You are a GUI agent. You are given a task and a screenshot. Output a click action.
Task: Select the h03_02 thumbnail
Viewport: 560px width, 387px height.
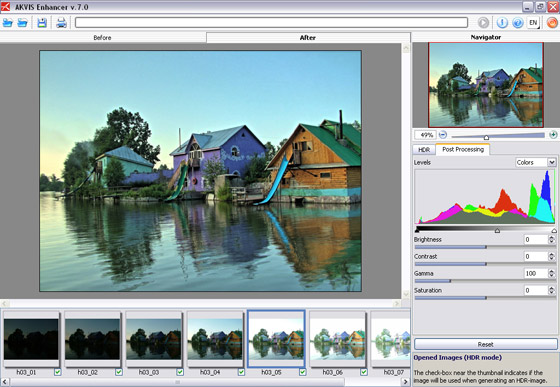tap(92, 339)
